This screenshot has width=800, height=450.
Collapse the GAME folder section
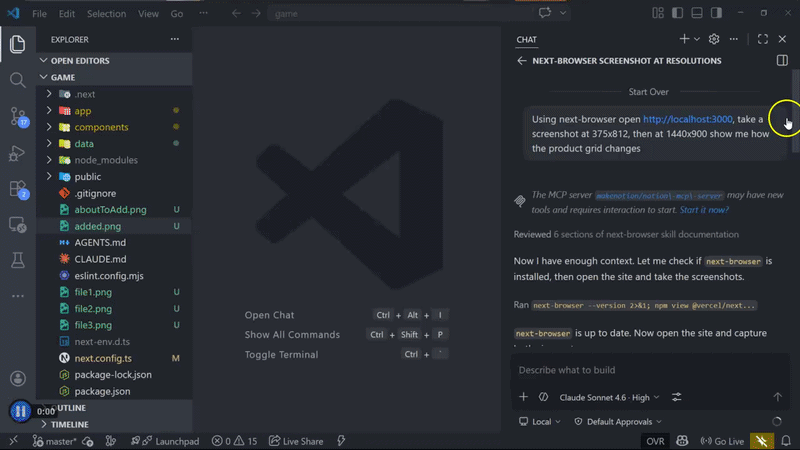pyautogui.click(x=43, y=77)
